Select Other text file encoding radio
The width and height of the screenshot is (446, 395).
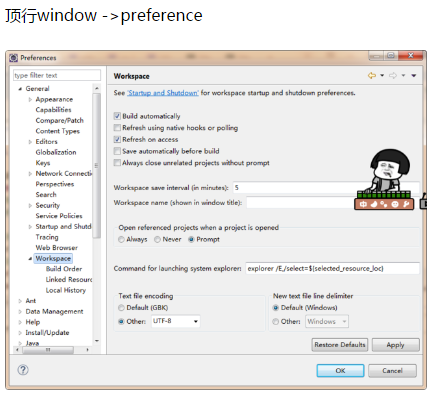[121, 321]
